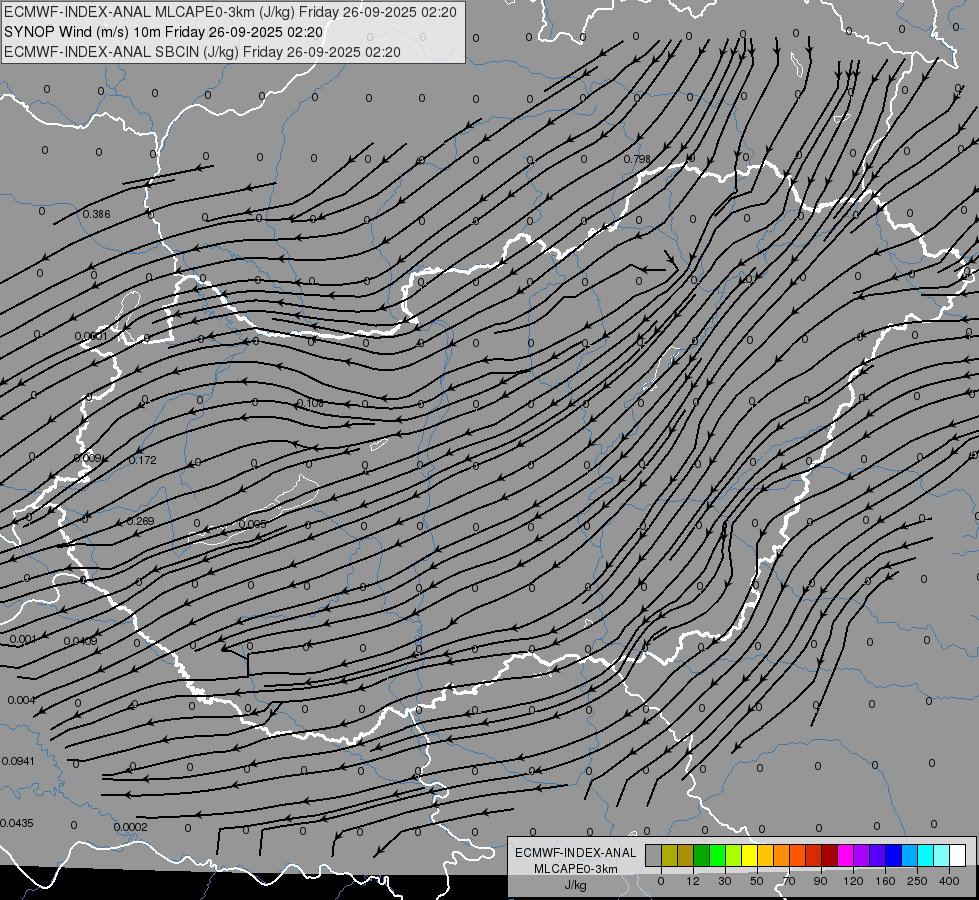Click the map value 0.0409
Image resolution: width=979 pixels, height=900 pixels.
point(81,641)
